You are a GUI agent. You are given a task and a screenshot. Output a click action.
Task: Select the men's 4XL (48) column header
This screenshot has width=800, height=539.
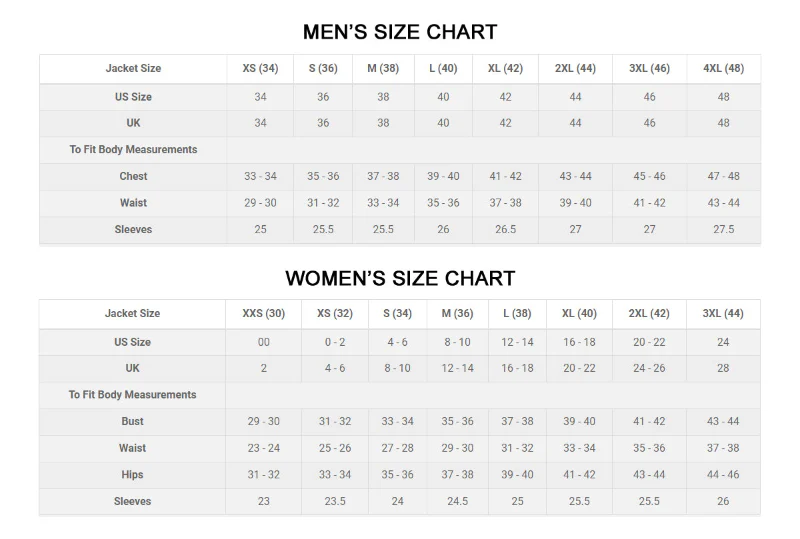click(x=723, y=69)
